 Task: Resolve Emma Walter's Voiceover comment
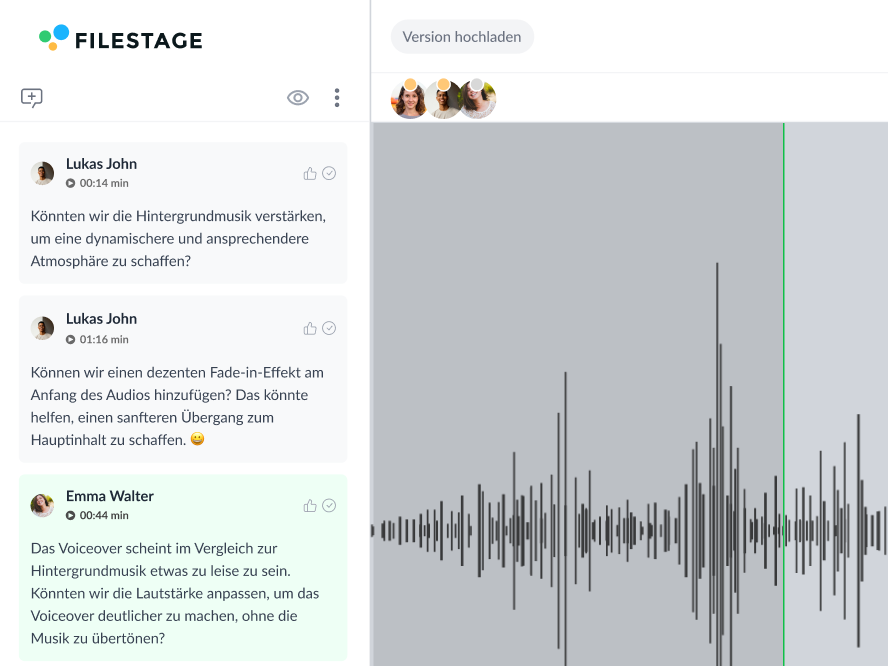pyautogui.click(x=329, y=505)
